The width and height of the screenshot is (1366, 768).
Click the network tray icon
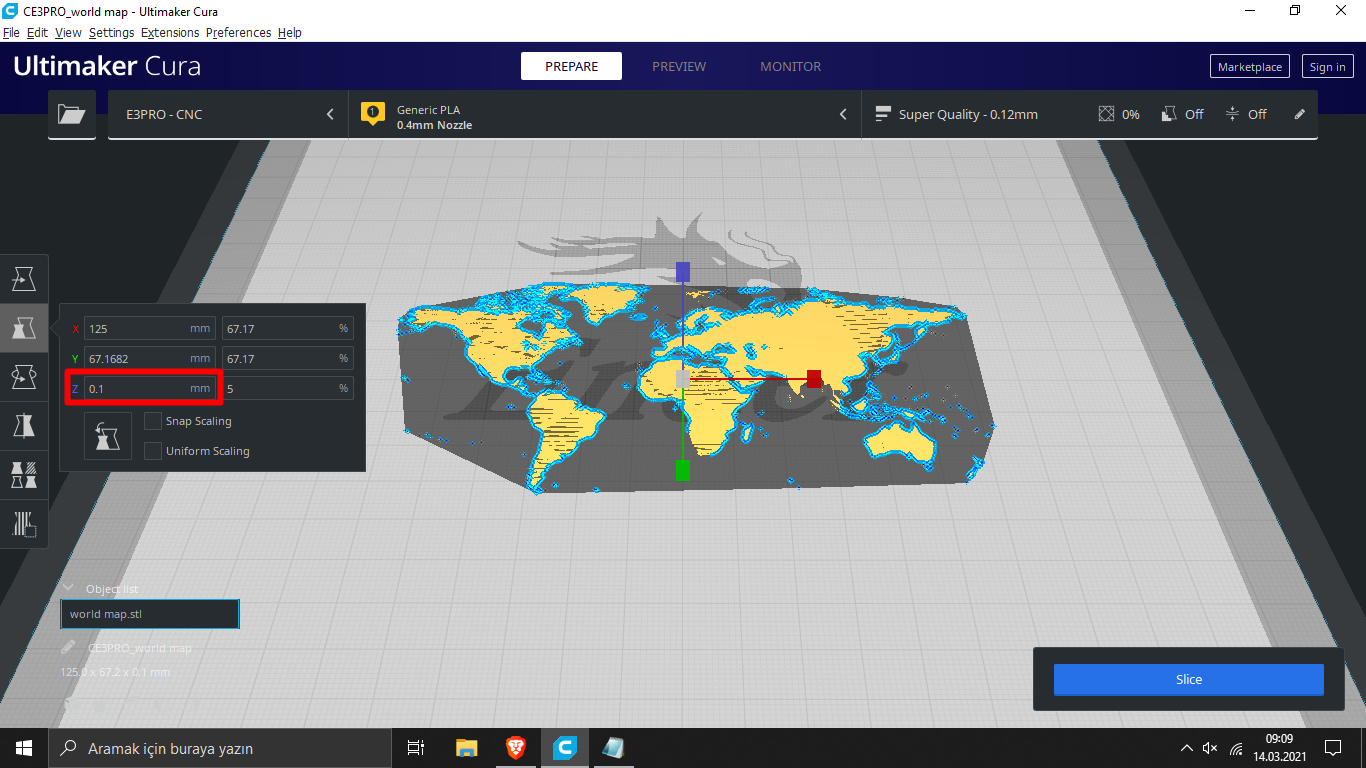point(1236,748)
